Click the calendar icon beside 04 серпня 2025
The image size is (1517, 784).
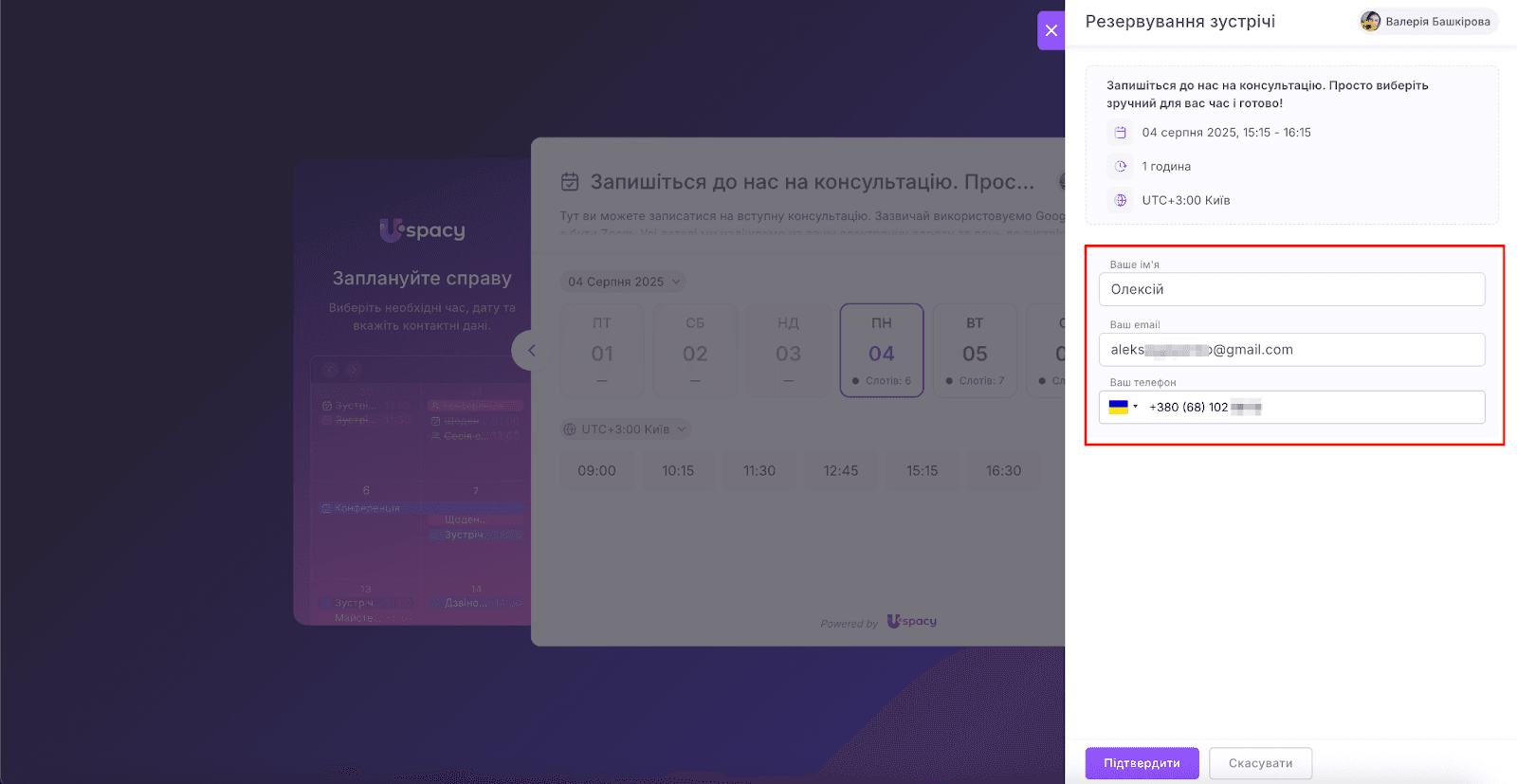(1121, 133)
